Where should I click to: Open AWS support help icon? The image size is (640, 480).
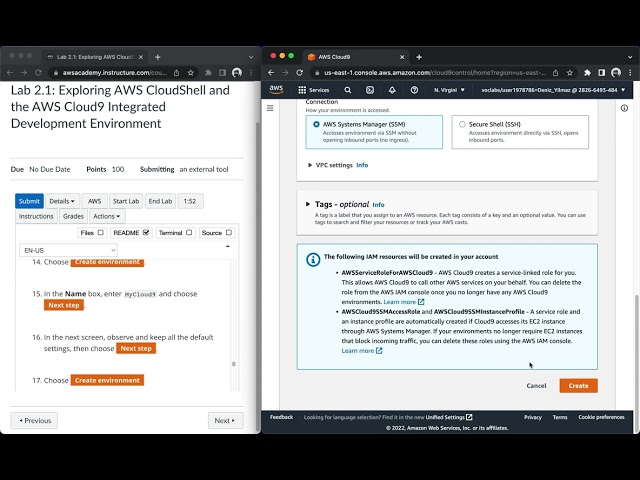click(x=414, y=90)
